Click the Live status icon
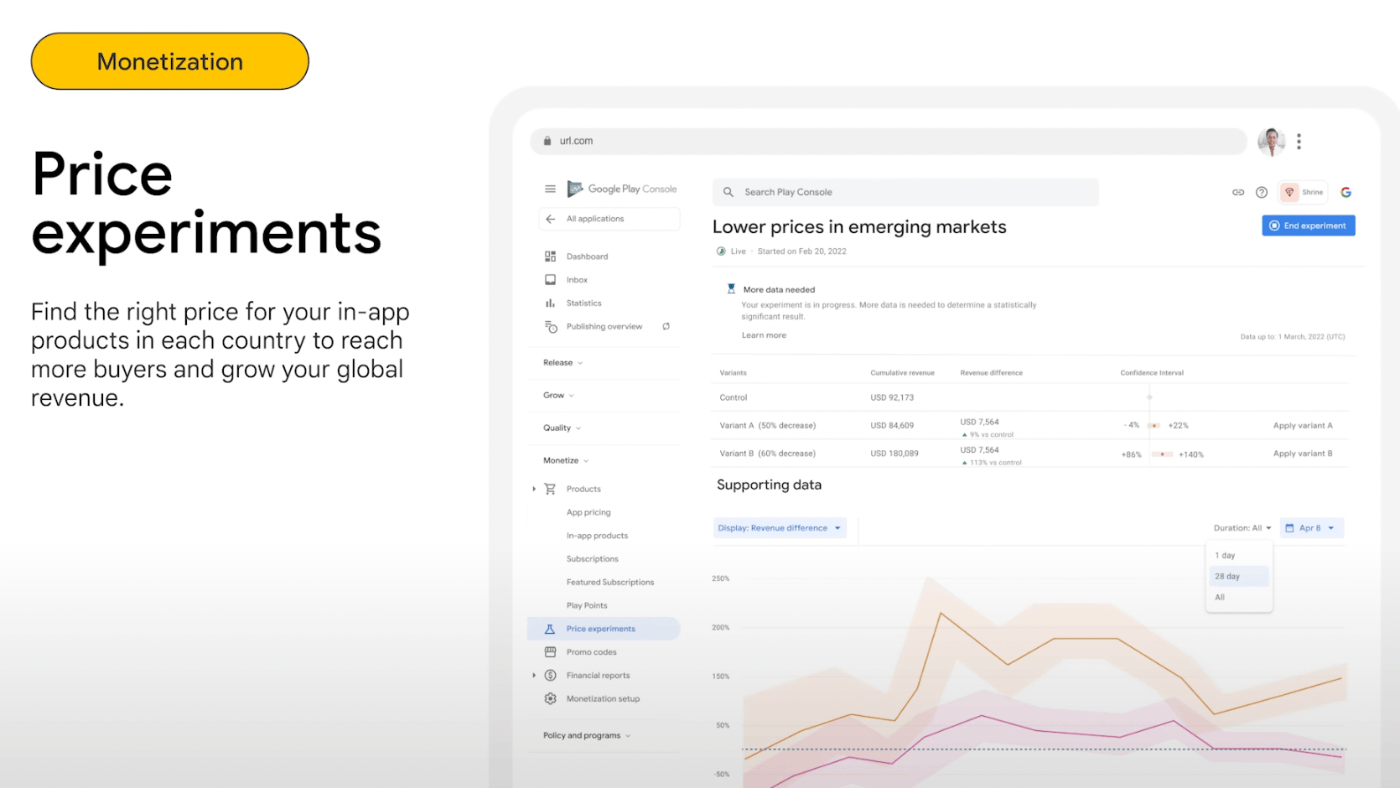This screenshot has height=788, width=1400. [x=721, y=251]
